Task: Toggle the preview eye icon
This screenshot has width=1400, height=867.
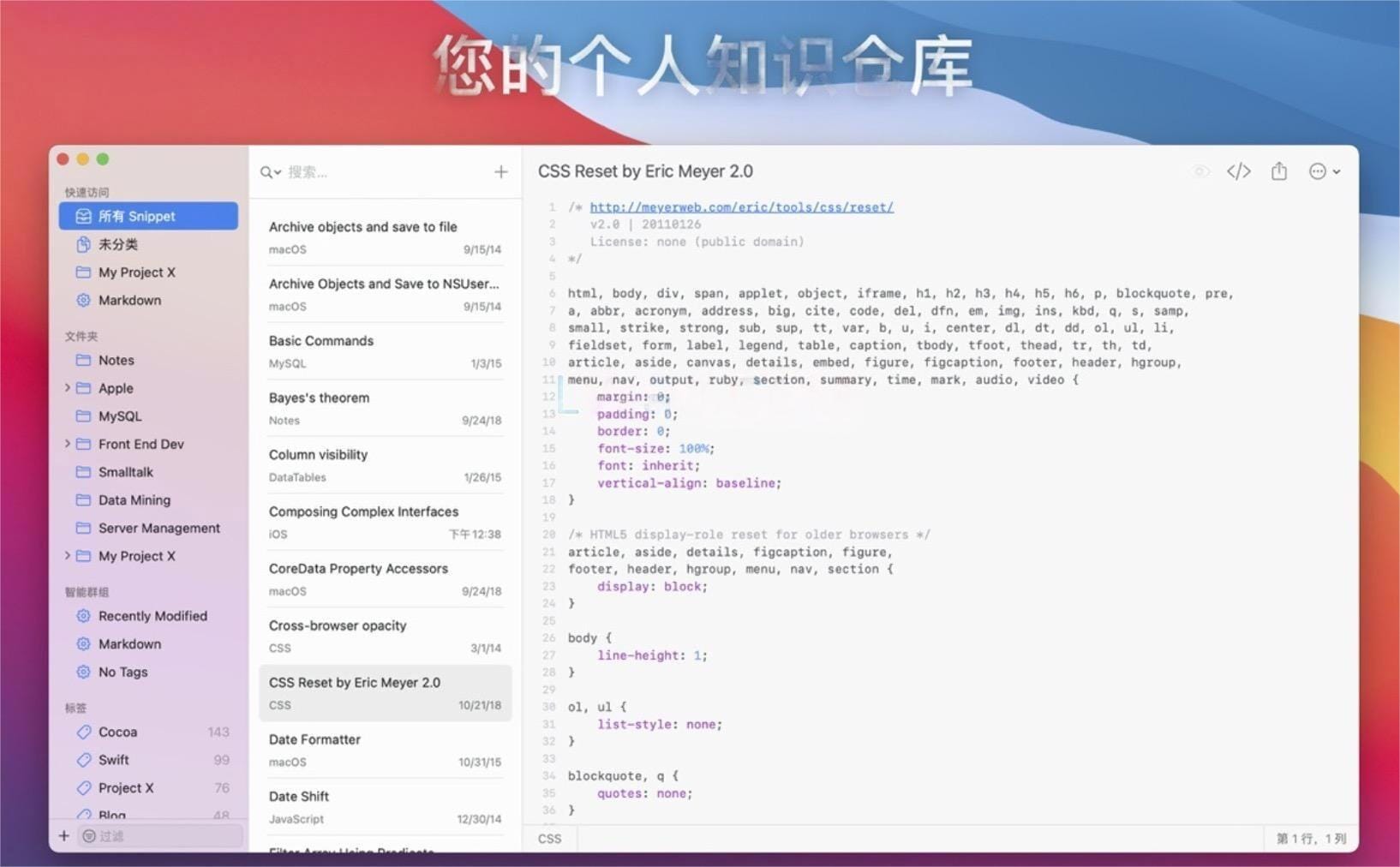Action: point(1200,171)
